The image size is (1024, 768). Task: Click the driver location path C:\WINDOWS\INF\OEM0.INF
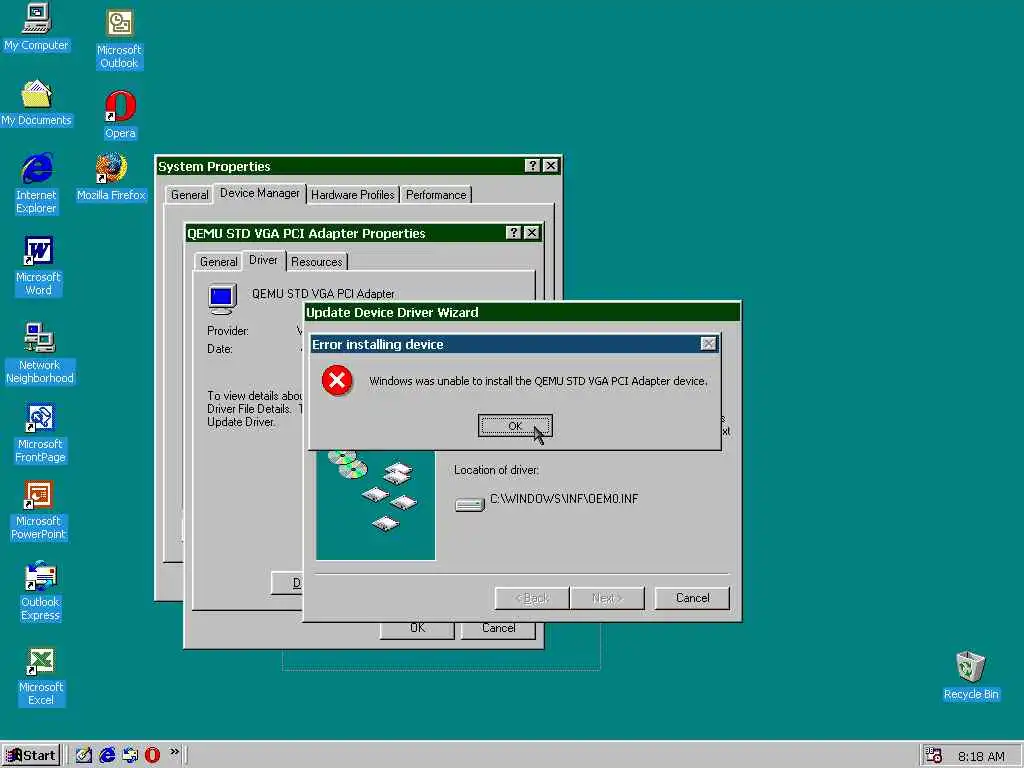tap(564, 498)
